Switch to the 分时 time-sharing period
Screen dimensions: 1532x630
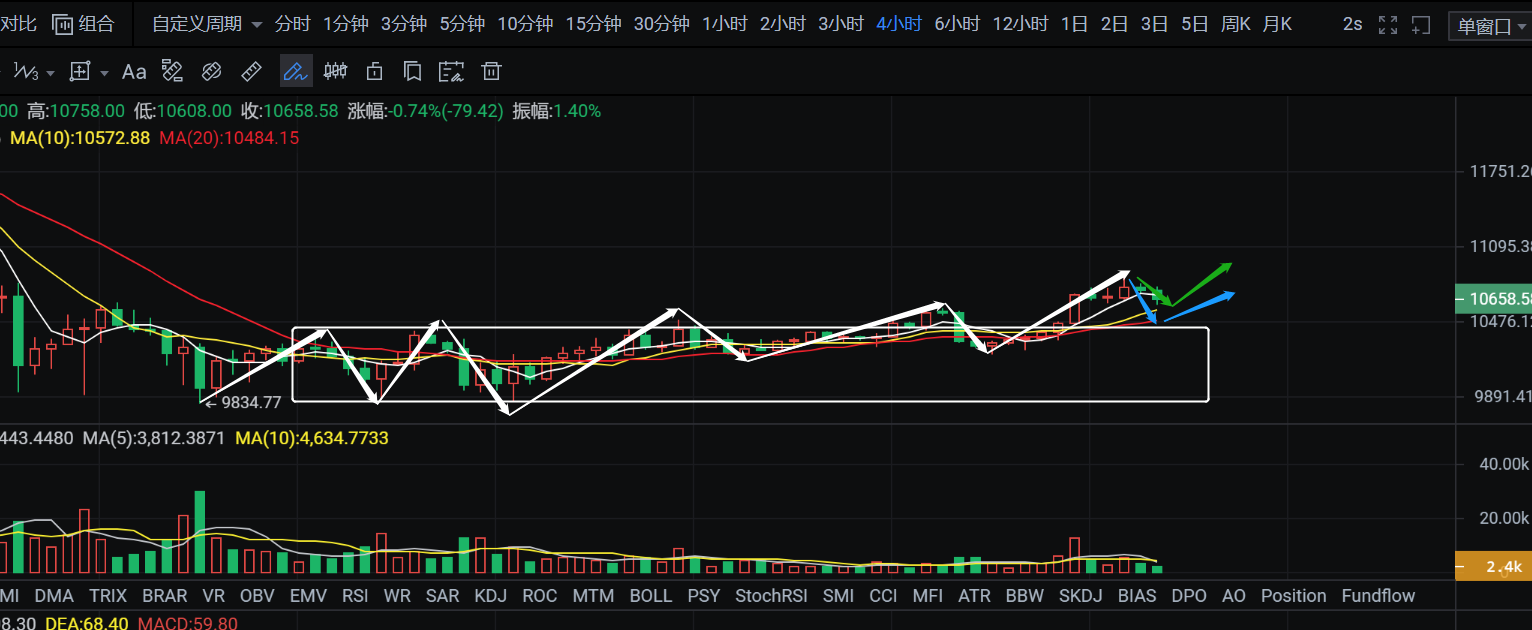[x=292, y=24]
